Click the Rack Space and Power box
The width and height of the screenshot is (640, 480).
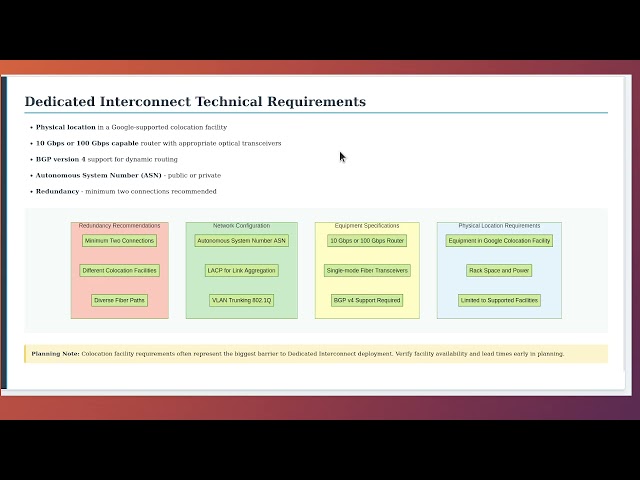(x=499, y=271)
